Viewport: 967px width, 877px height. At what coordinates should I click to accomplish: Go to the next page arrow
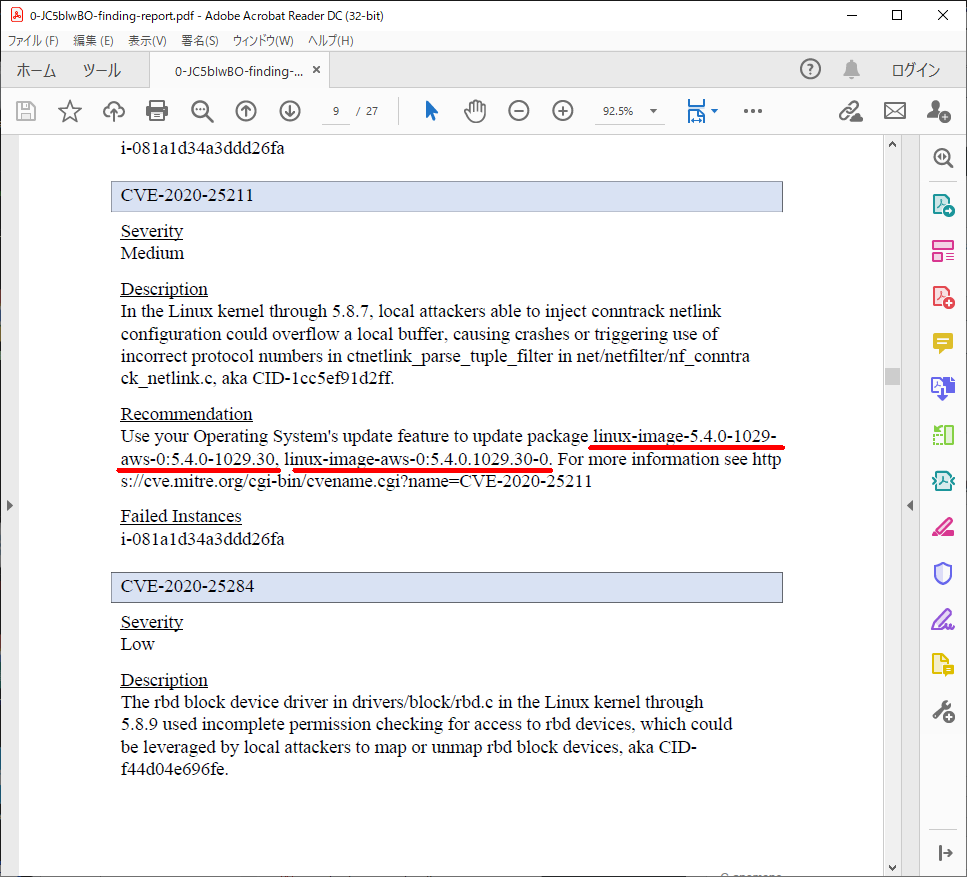tap(290, 111)
